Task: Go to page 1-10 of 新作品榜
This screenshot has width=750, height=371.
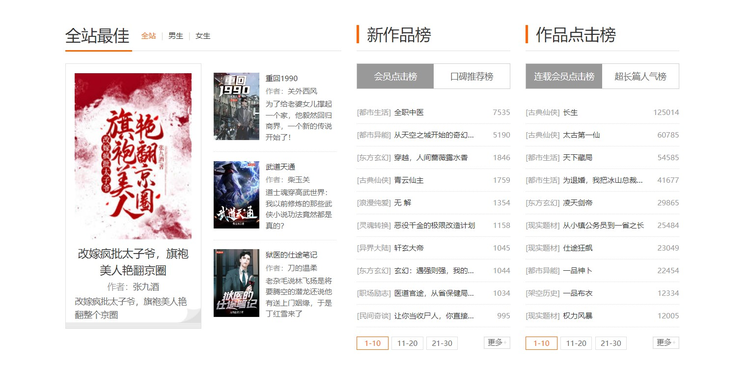Action: click(372, 343)
